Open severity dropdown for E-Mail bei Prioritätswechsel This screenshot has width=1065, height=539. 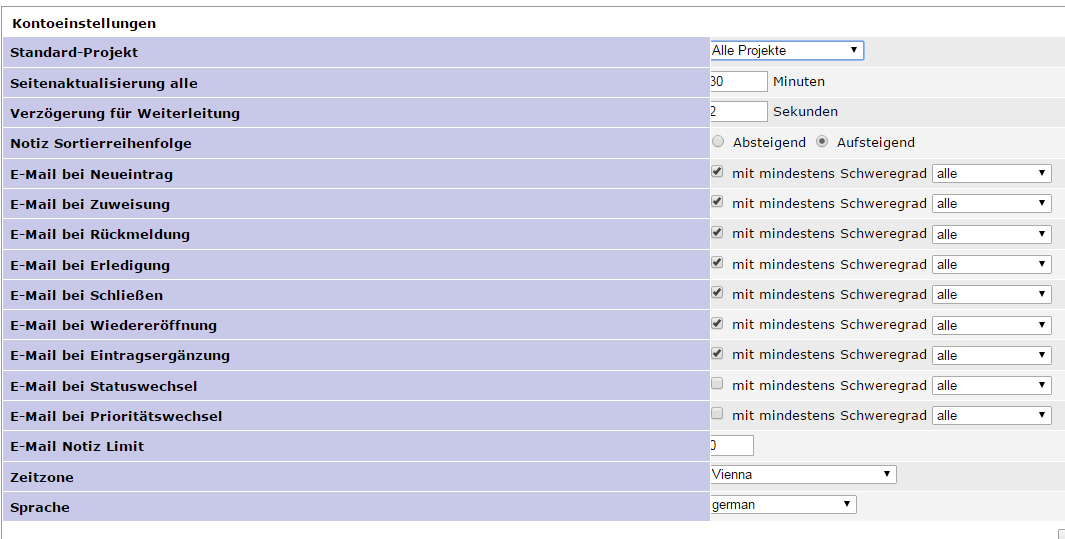(x=992, y=415)
